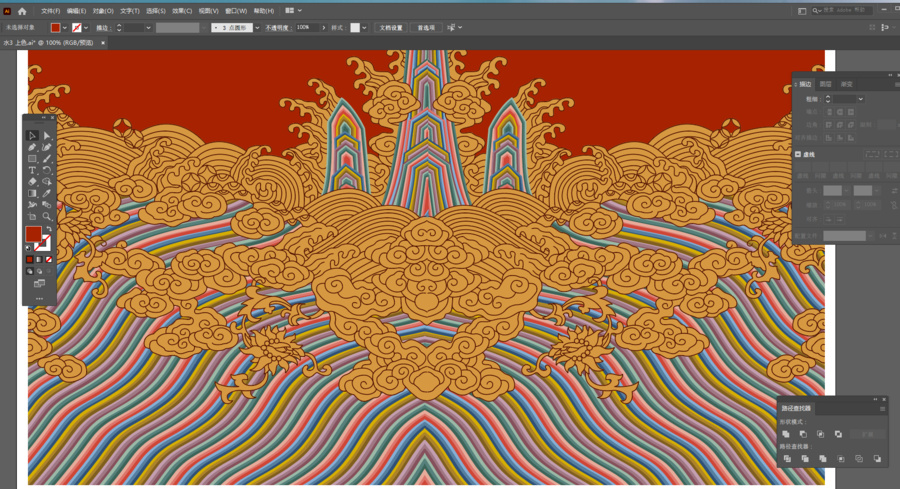This screenshot has width=900, height=489.
Task: Click the toolbox stroke (none) box
Action: click(44, 245)
